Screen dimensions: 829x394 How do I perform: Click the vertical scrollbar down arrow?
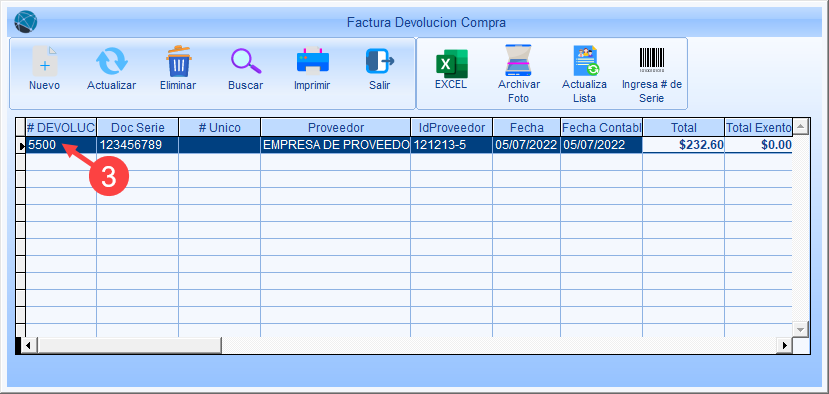tap(800, 329)
